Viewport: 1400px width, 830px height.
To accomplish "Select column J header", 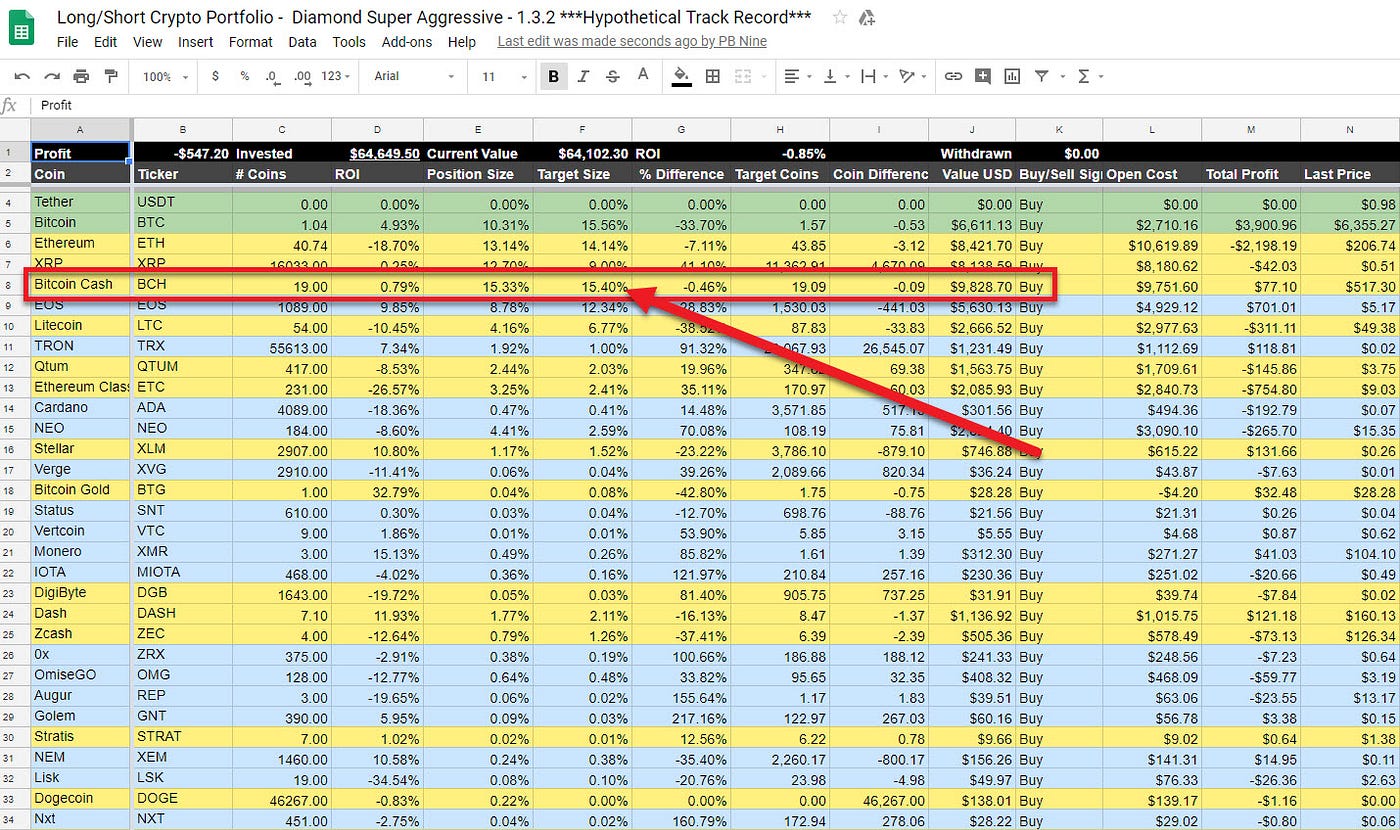I will point(972,130).
